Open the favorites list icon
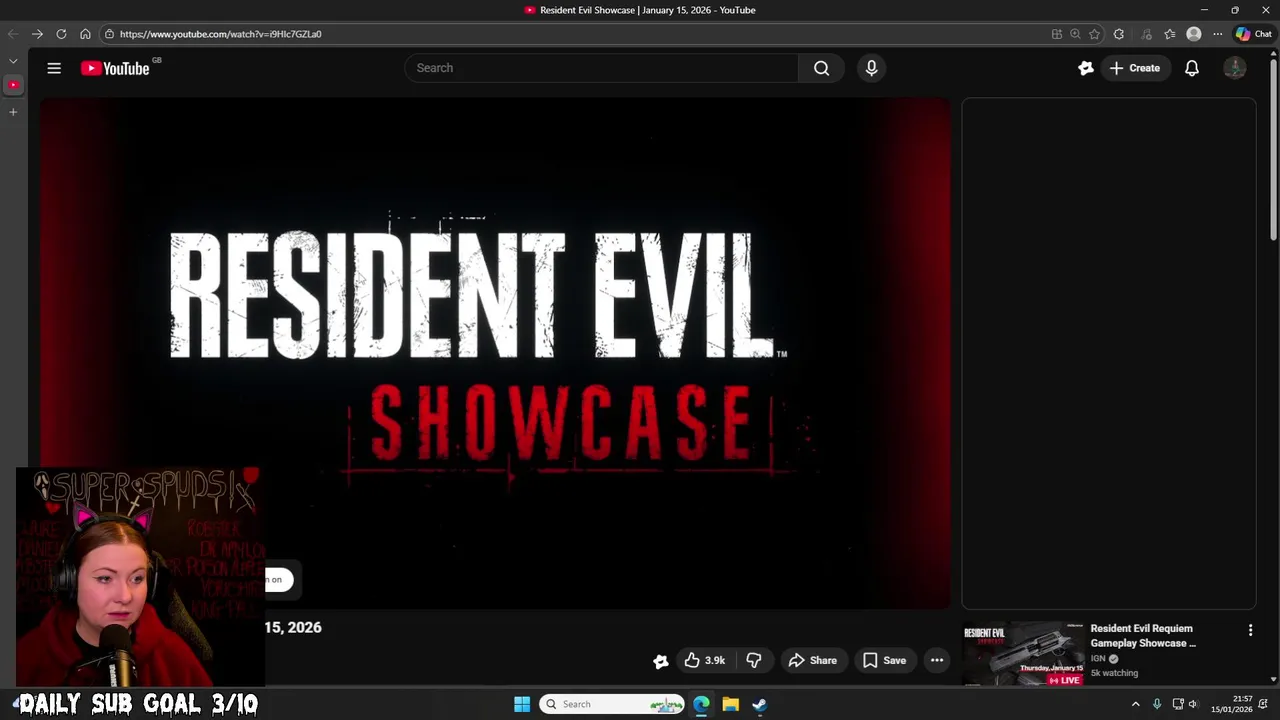 click(x=1170, y=34)
